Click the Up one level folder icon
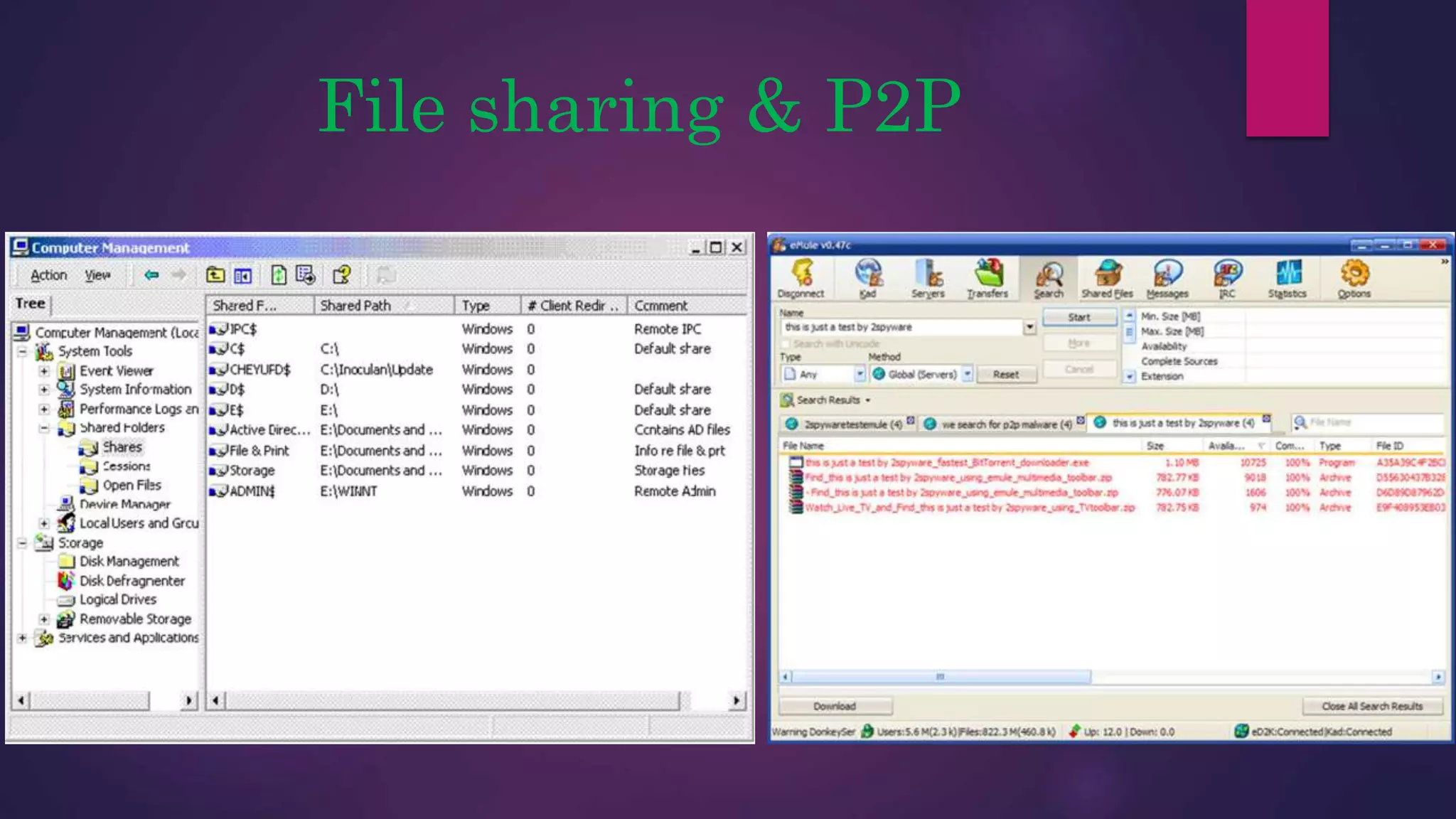The width and height of the screenshot is (1456, 819). point(215,275)
